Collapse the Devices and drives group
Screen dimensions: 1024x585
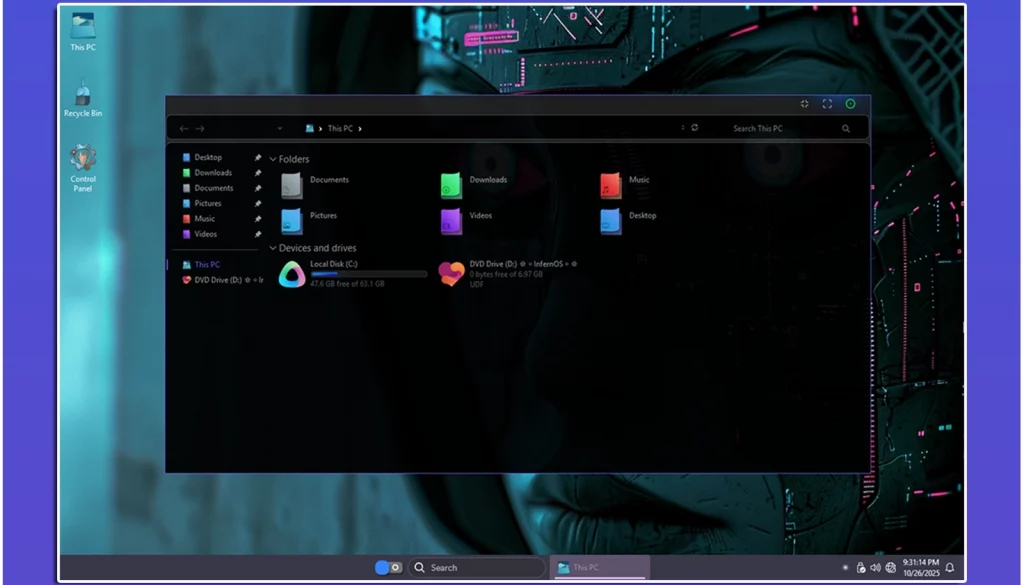[273, 248]
